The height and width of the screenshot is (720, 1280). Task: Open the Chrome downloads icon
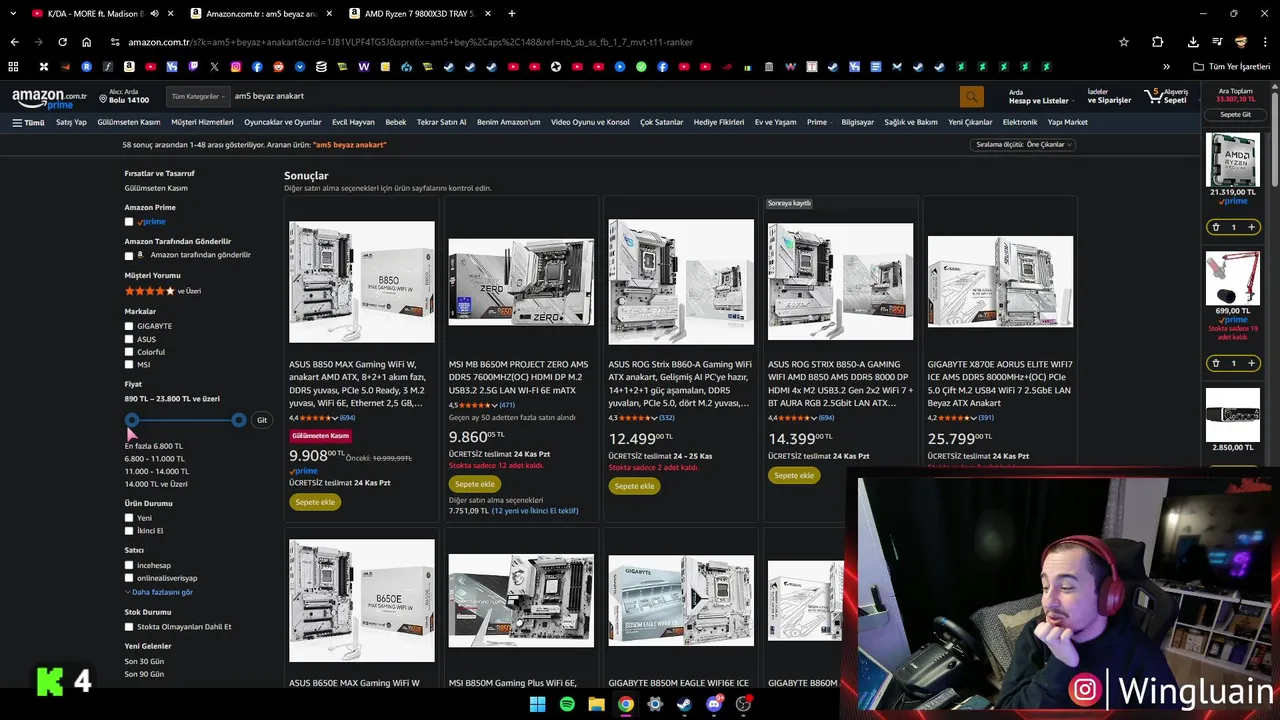tap(1193, 42)
